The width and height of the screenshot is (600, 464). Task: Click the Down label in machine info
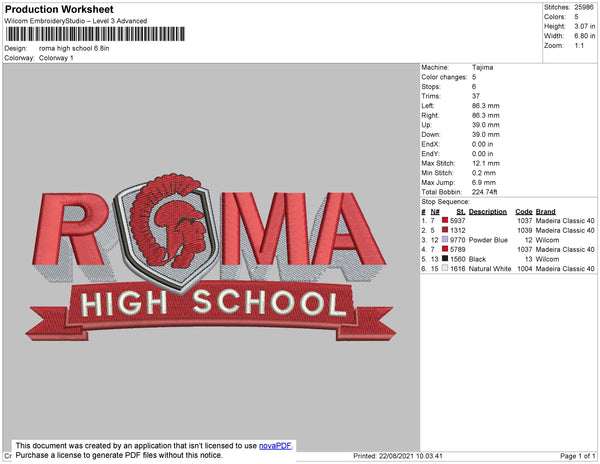[431, 134]
